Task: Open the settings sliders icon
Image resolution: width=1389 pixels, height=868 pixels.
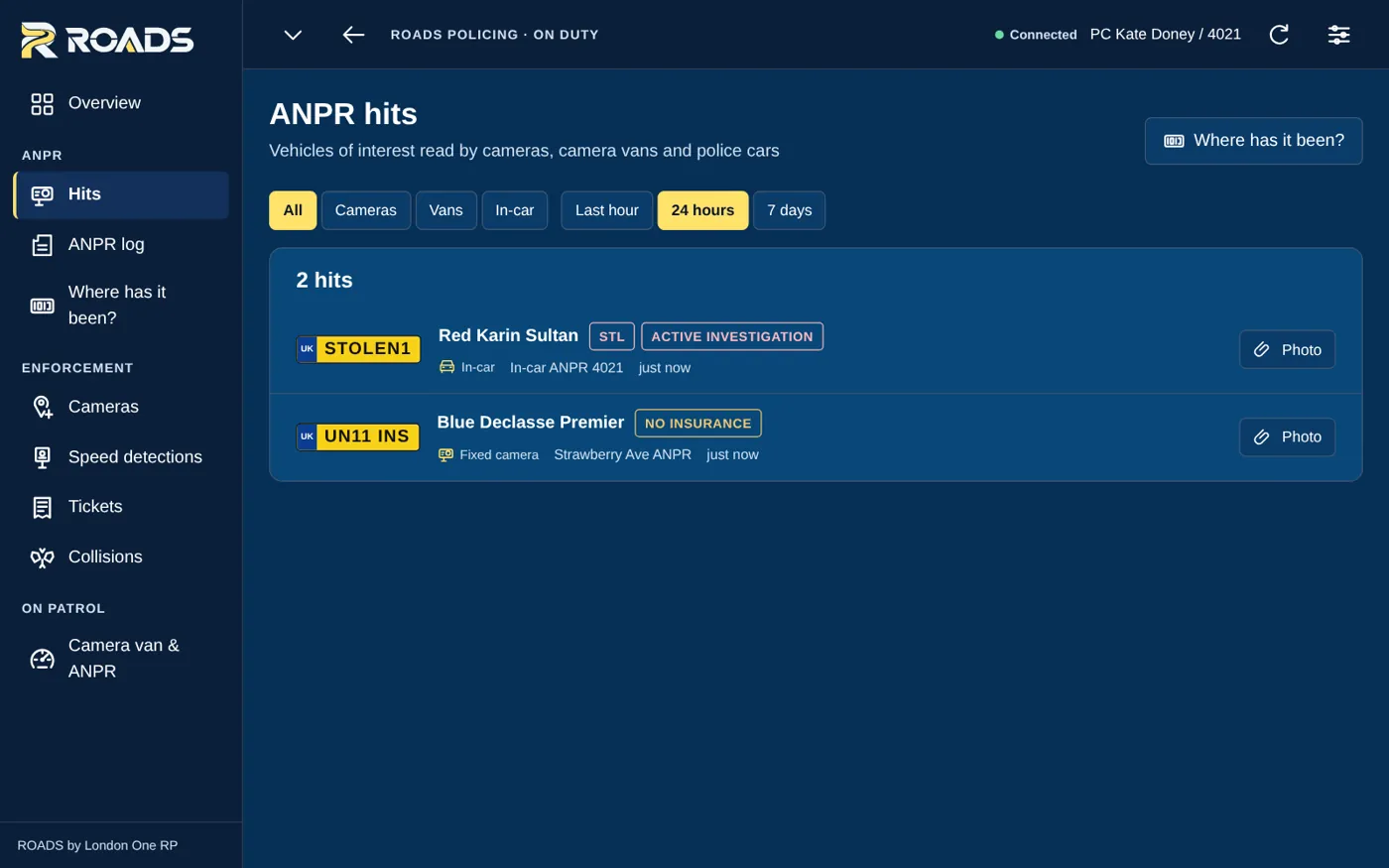Action: (x=1338, y=35)
